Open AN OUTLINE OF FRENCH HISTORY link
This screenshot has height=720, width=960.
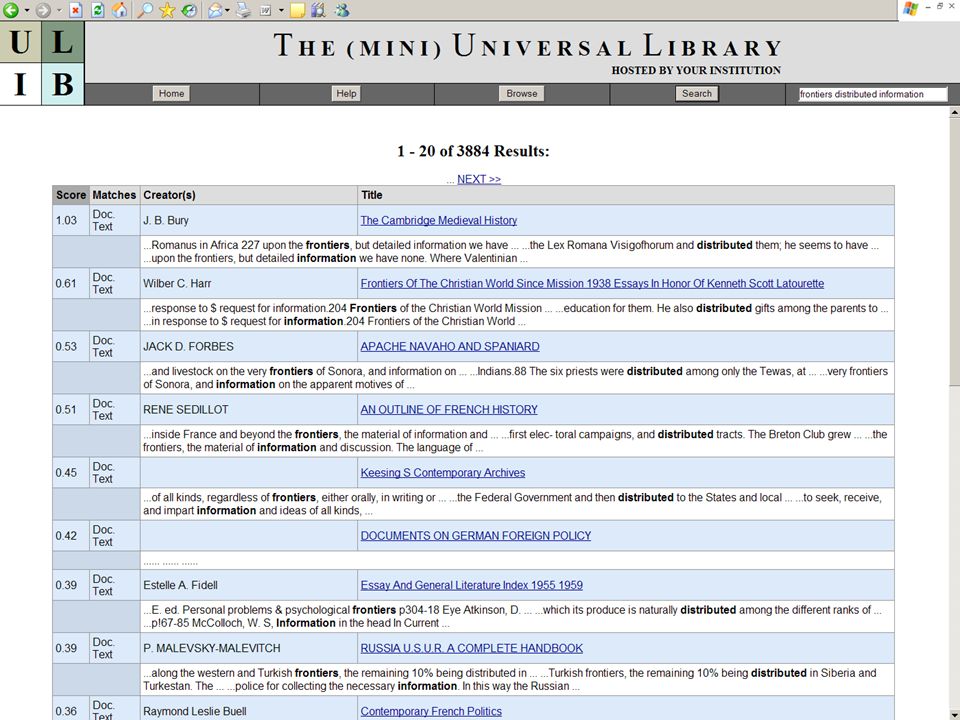[449, 410]
